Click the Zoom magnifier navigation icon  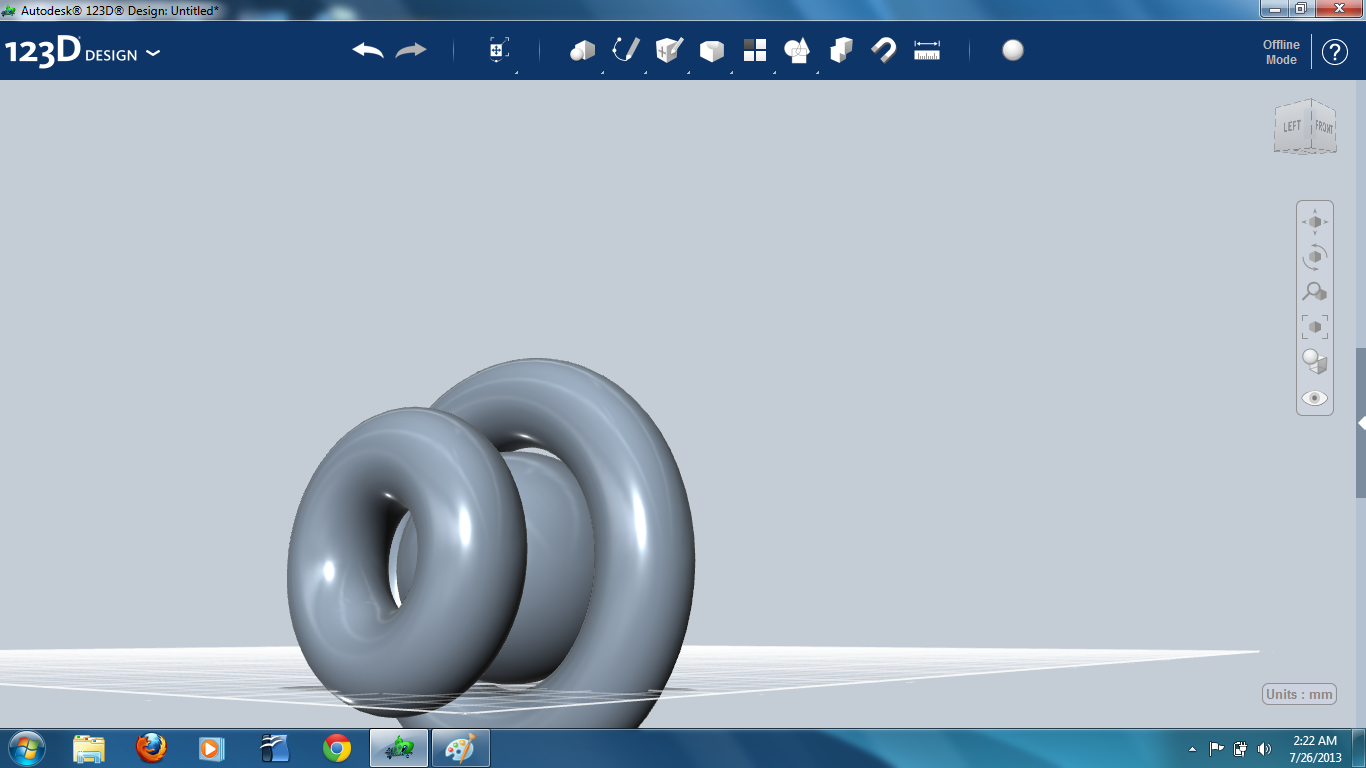click(x=1314, y=291)
